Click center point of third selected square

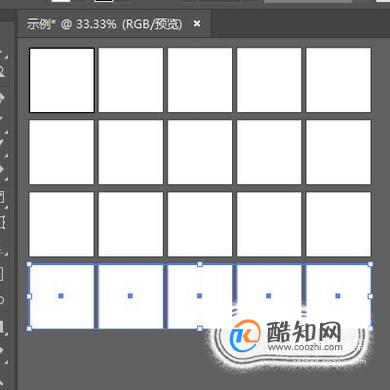point(199,296)
